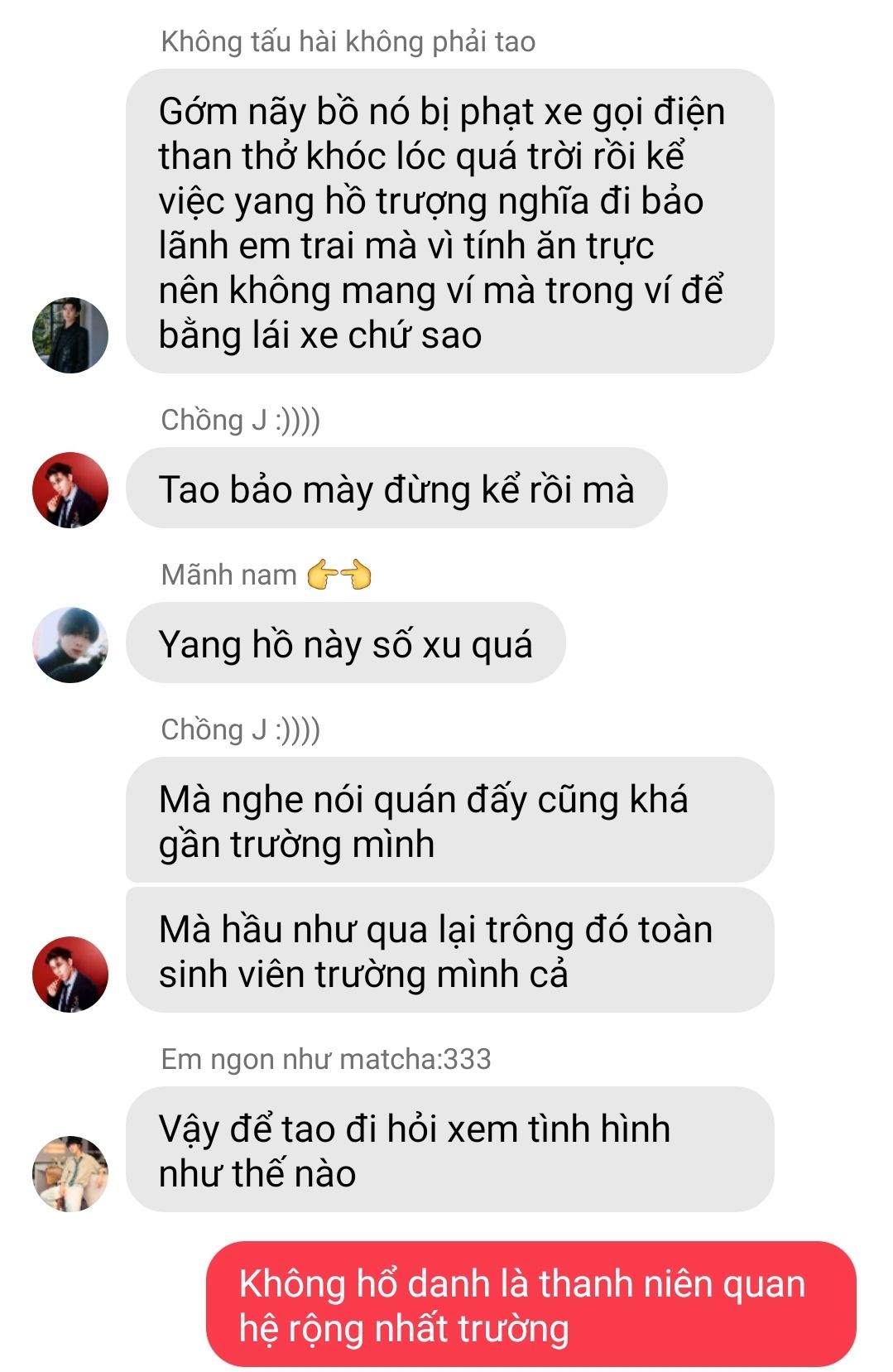Tap avatar beside the long 'Gớm nãy' message
Viewport: 893px width, 1372px height.
pyautogui.click(x=70, y=335)
